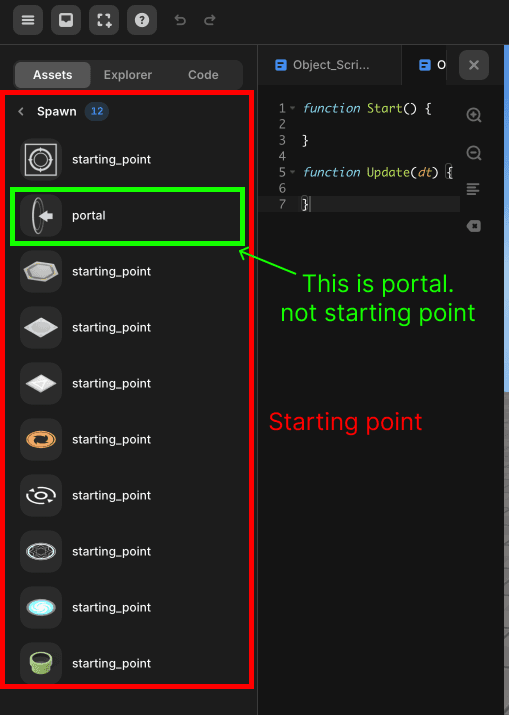The width and height of the screenshot is (509, 715).
Task: Undo the last action
Action: click(x=180, y=20)
